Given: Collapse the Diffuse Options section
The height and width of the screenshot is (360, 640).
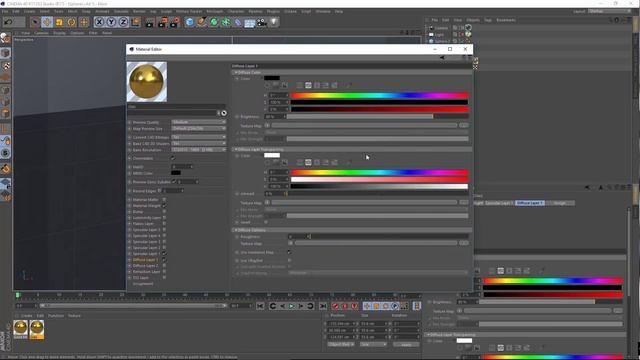Looking at the screenshot, I should click(236, 230).
